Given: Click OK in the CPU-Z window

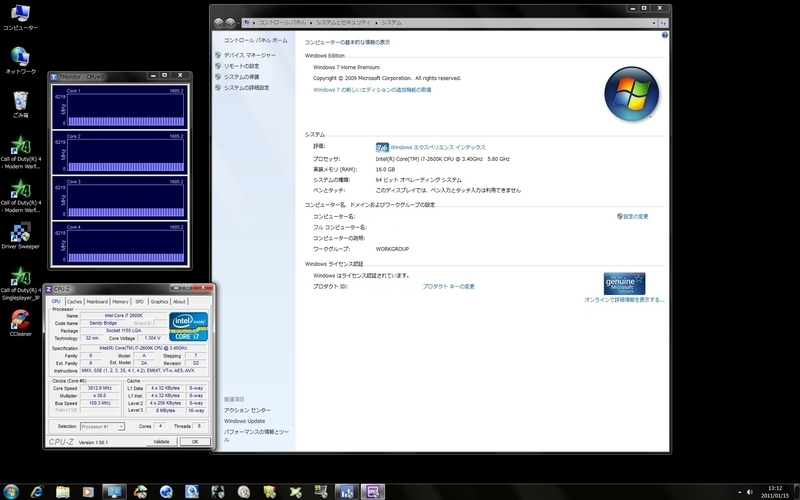Looking at the screenshot, I should (x=195, y=442).
